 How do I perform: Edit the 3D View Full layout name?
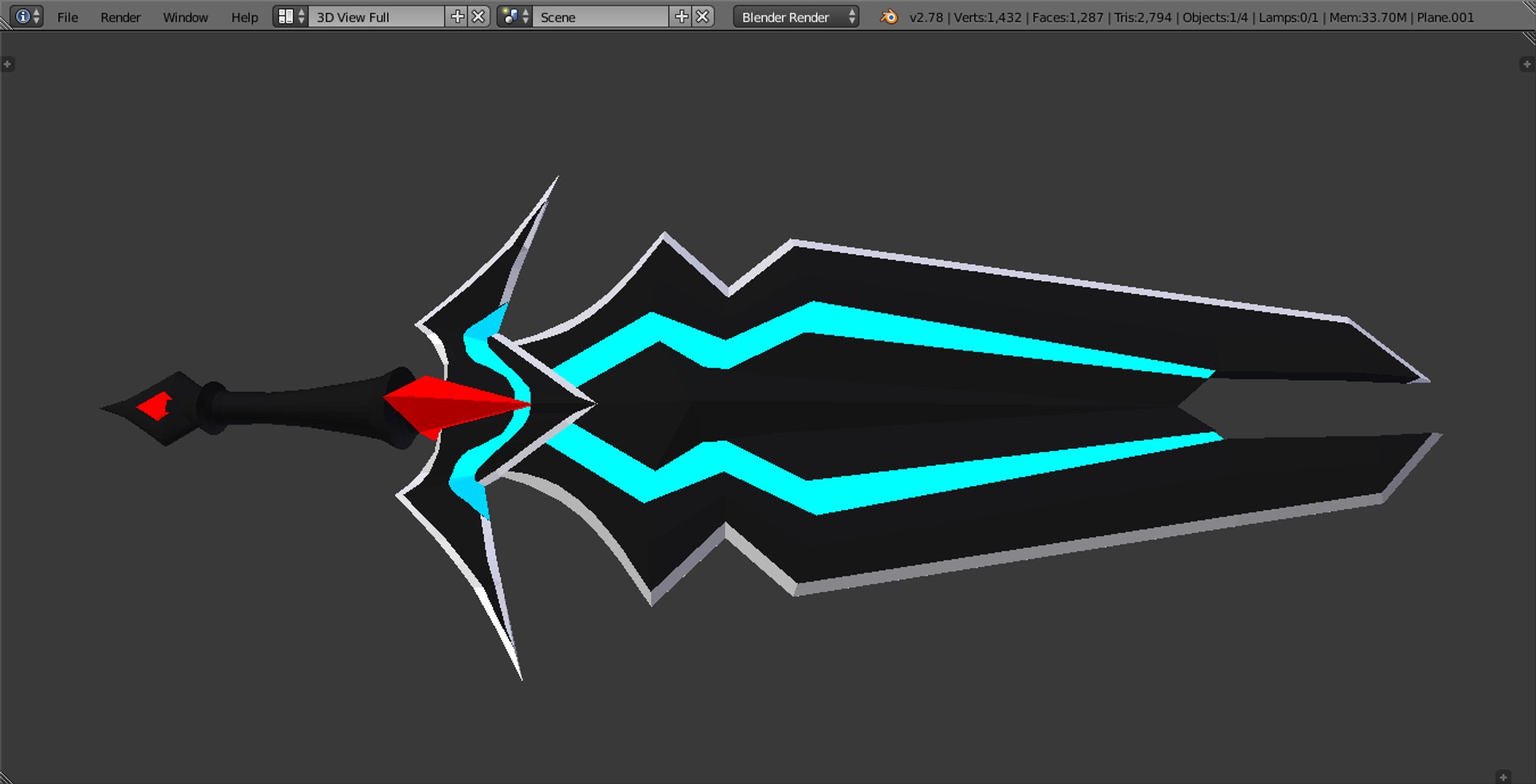click(x=376, y=17)
